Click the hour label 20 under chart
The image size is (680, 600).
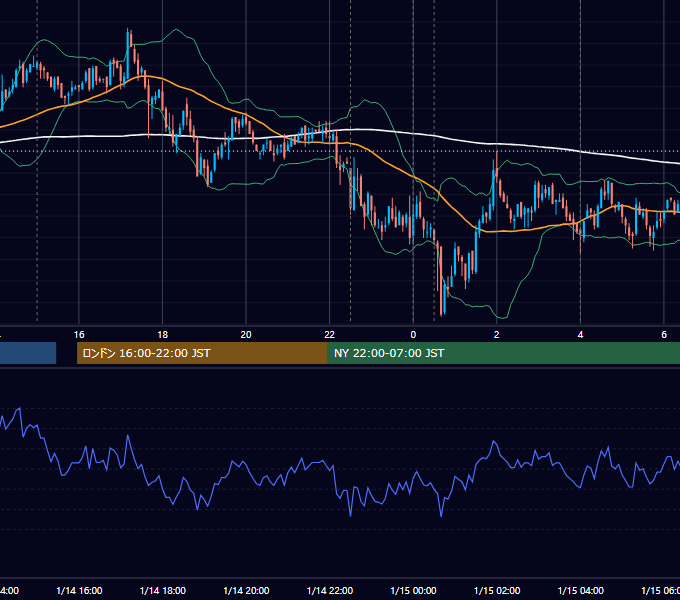pyautogui.click(x=246, y=335)
